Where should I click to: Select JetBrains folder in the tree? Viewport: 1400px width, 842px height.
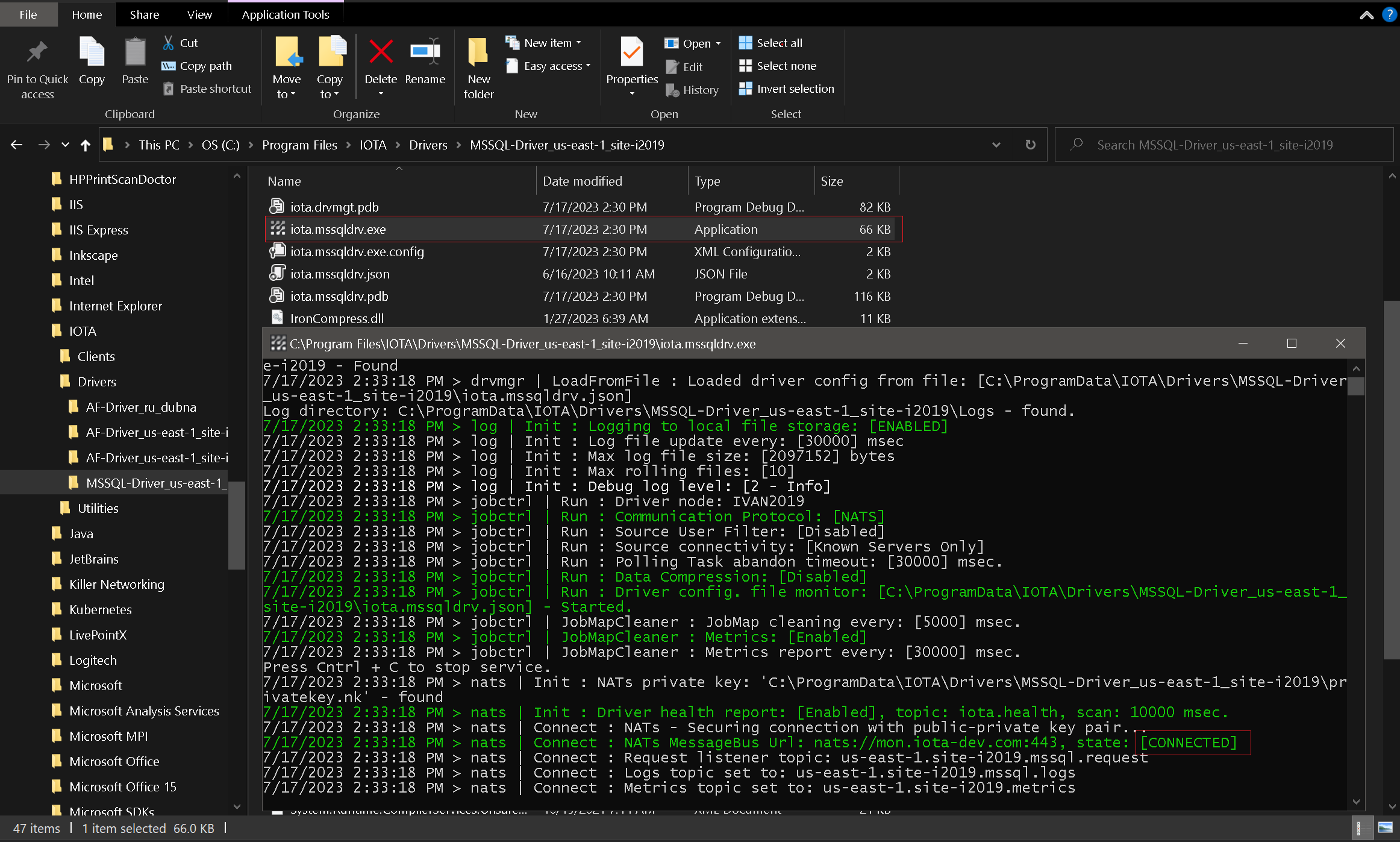[x=93, y=559]
